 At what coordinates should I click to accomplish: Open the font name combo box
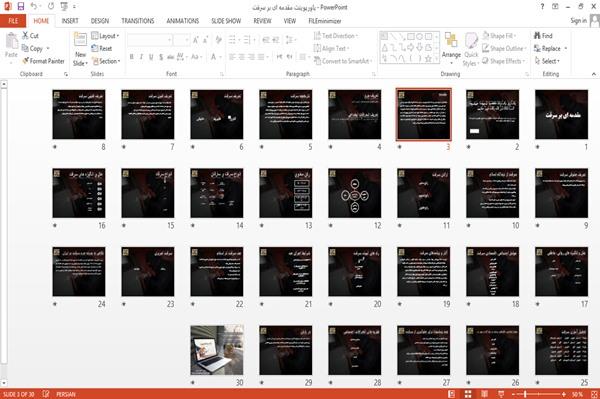pos(149,40)
